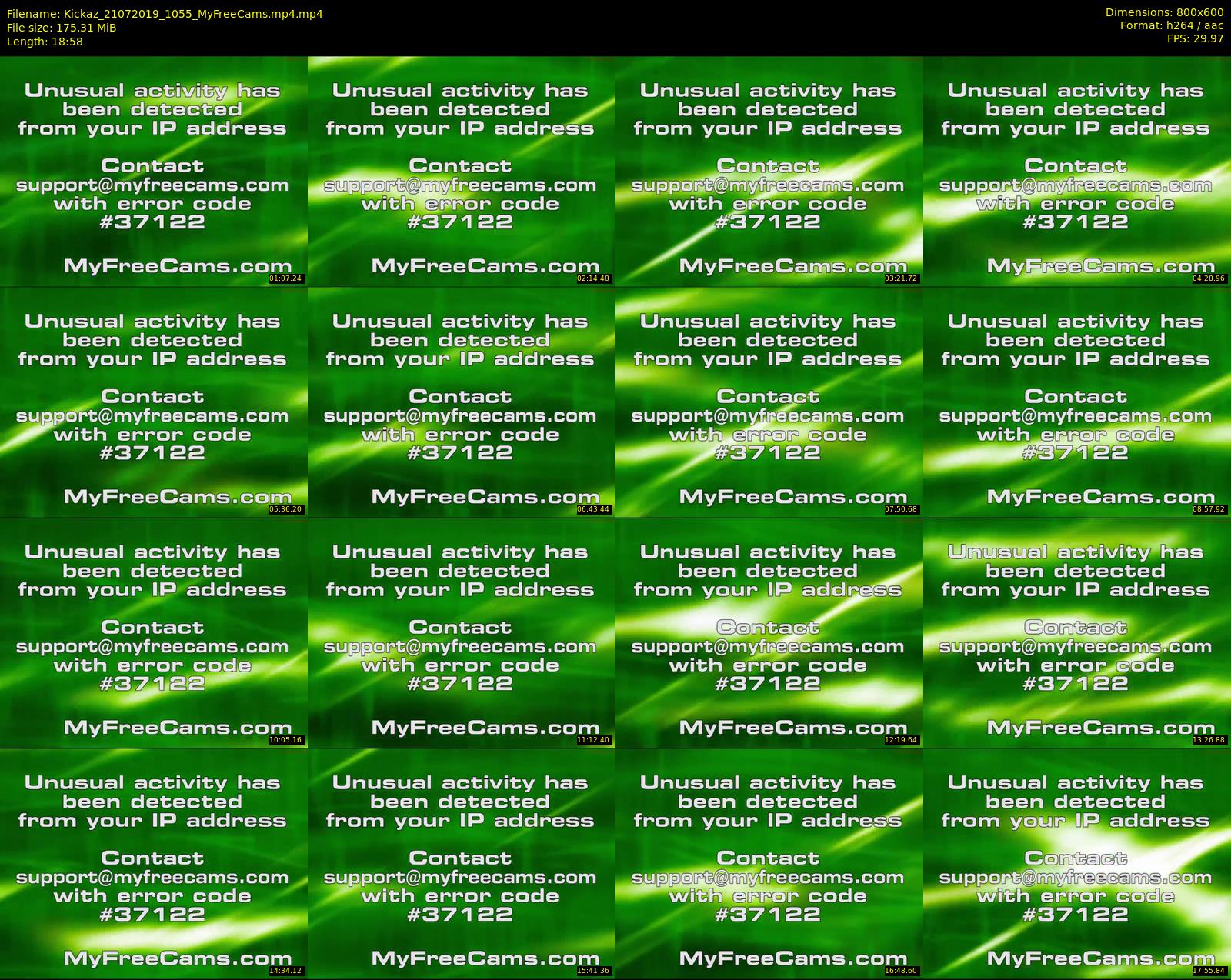Click the thumbnail timestamped 02:14.48

click(461, 171)
